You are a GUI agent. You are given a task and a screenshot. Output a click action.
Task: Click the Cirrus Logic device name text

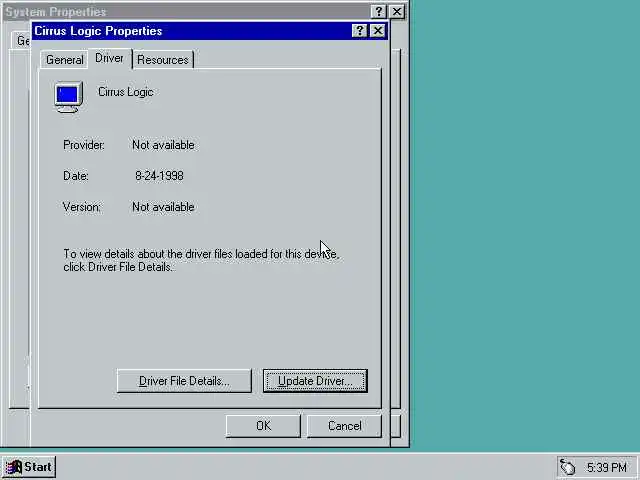(126, 92)
